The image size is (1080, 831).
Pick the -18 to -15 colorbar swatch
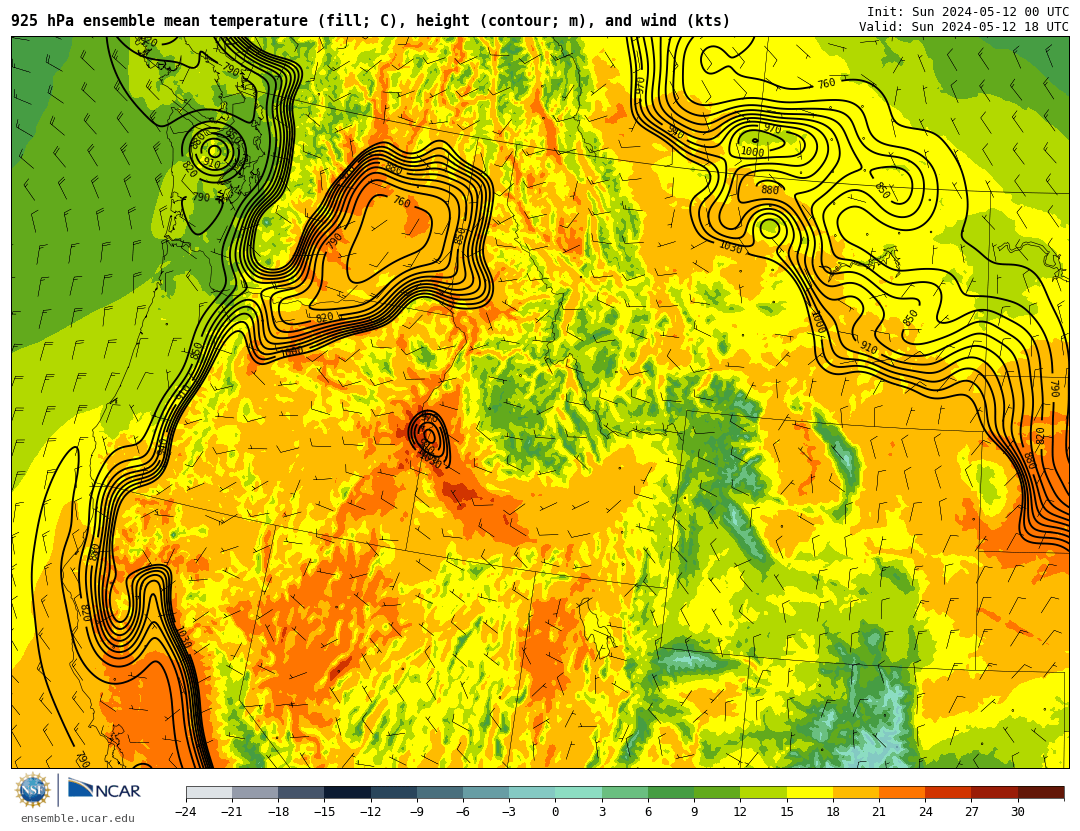(x=302, y=792)
